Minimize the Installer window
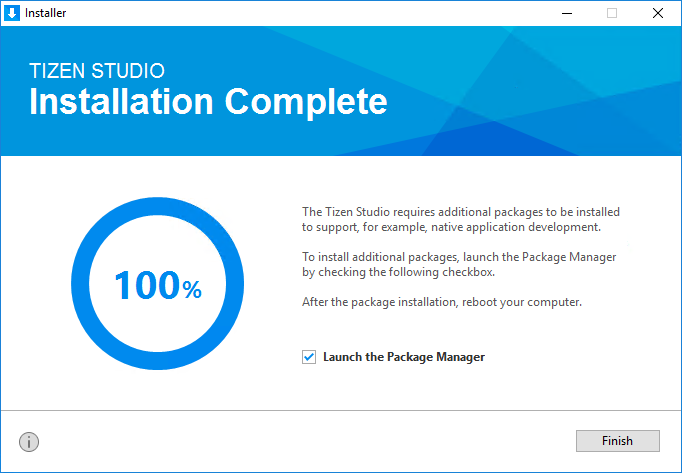Screen dimensions: 682x473 click(566, 13)
